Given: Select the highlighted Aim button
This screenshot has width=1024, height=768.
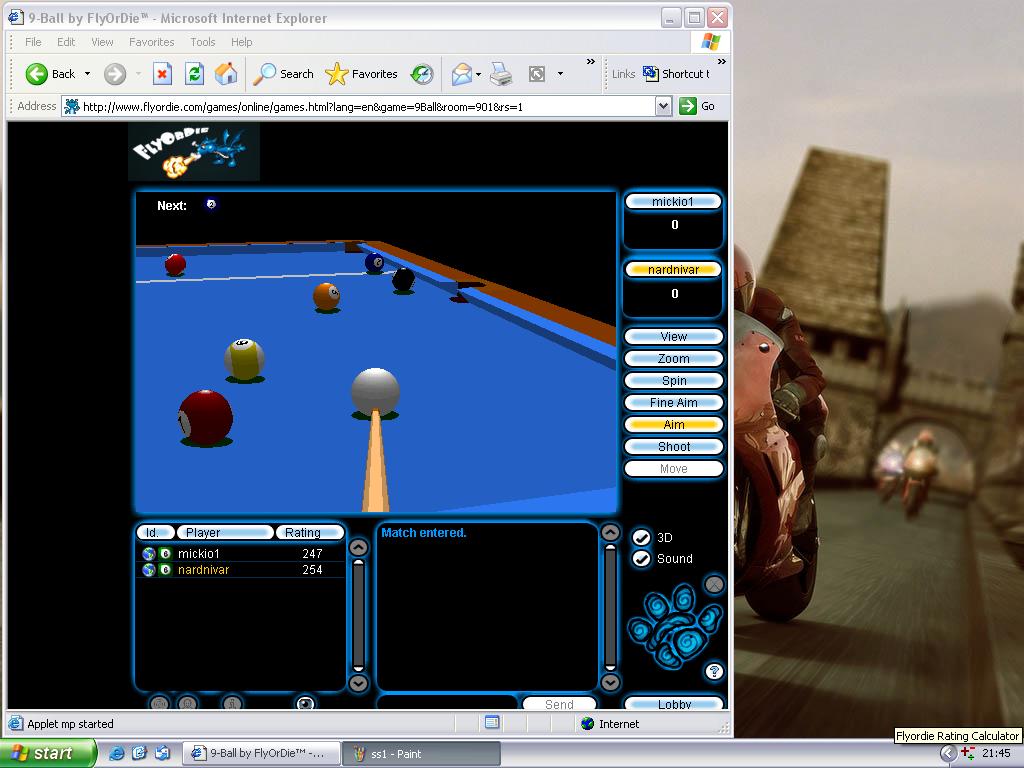Looking at the screenshot, I should [673, 424].
